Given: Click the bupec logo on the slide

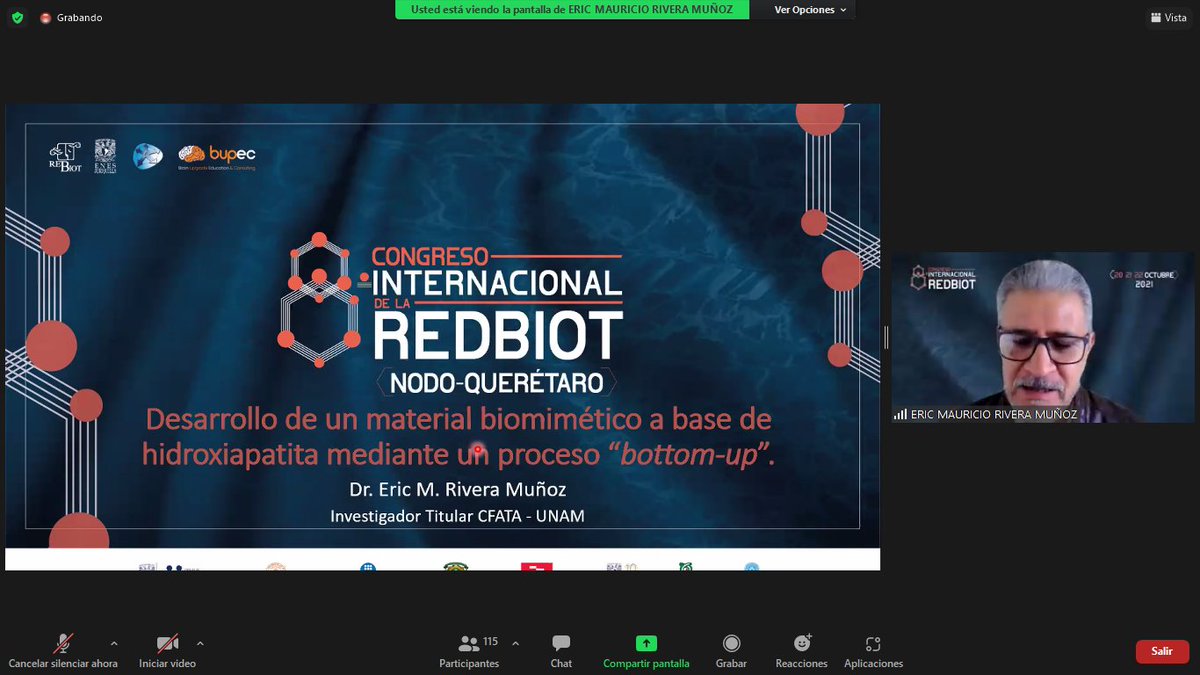Looking at the screenshot, I should [217, 156].
